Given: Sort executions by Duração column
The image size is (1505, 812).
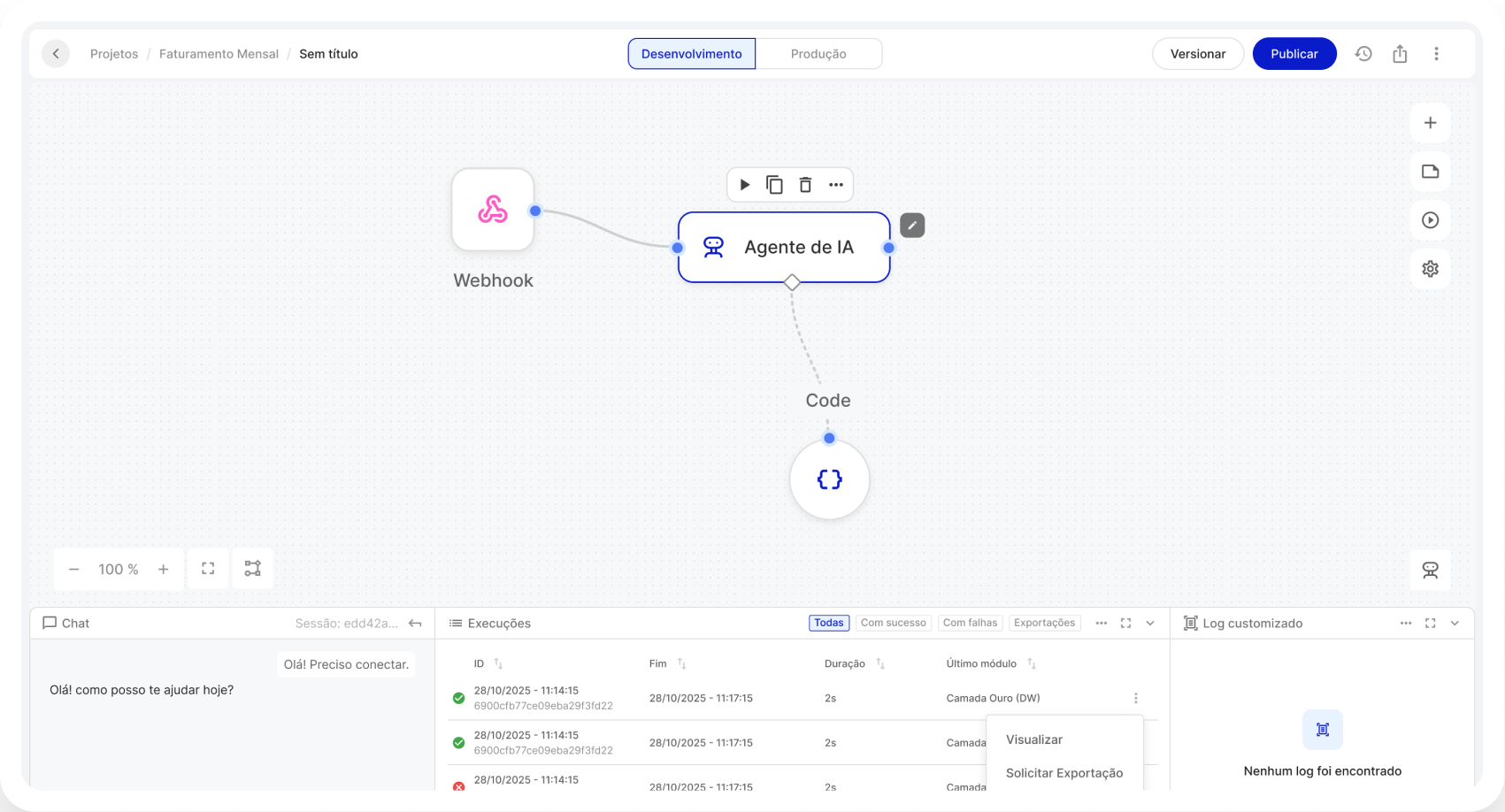Looking at the screenshot, I should pyautogui.click(x=879, y=663).
